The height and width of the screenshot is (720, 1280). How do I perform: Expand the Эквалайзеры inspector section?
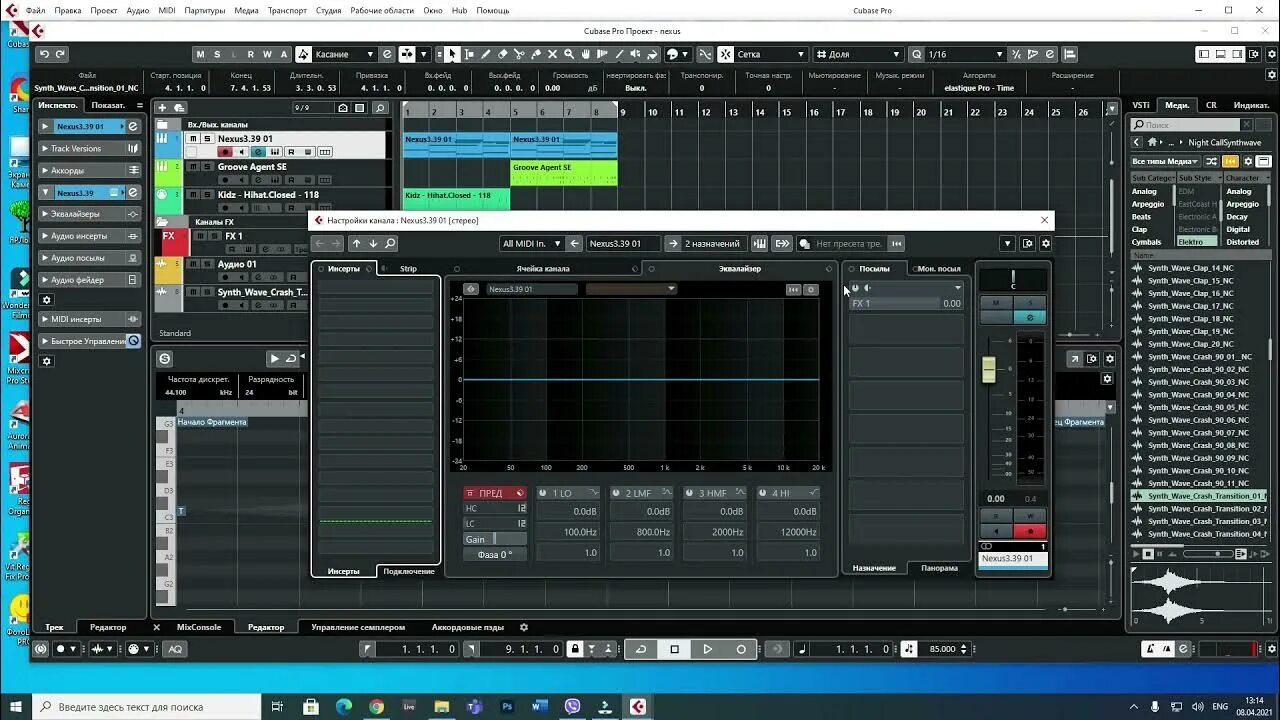click(x=90, y=214)
